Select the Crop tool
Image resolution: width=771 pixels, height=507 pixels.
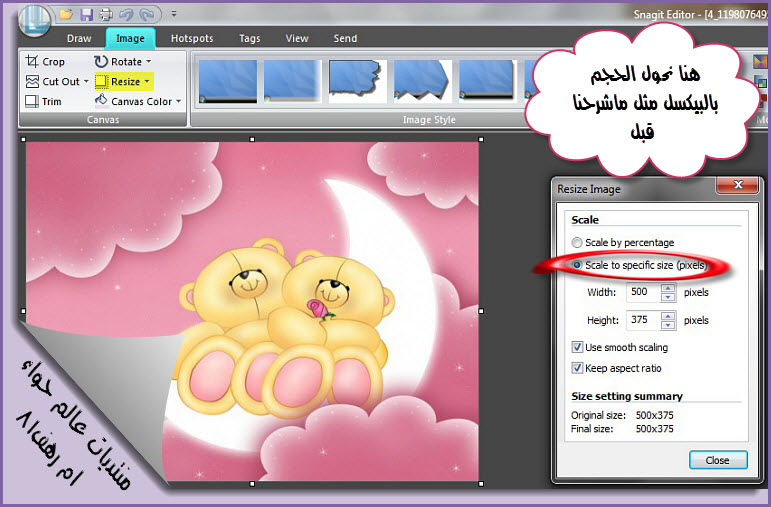[45, 62]
